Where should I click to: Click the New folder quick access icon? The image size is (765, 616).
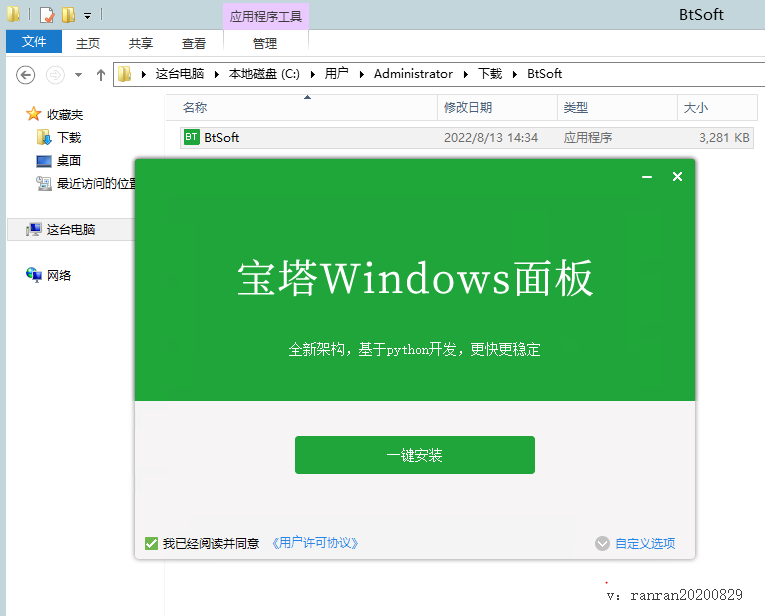[68, 15]
